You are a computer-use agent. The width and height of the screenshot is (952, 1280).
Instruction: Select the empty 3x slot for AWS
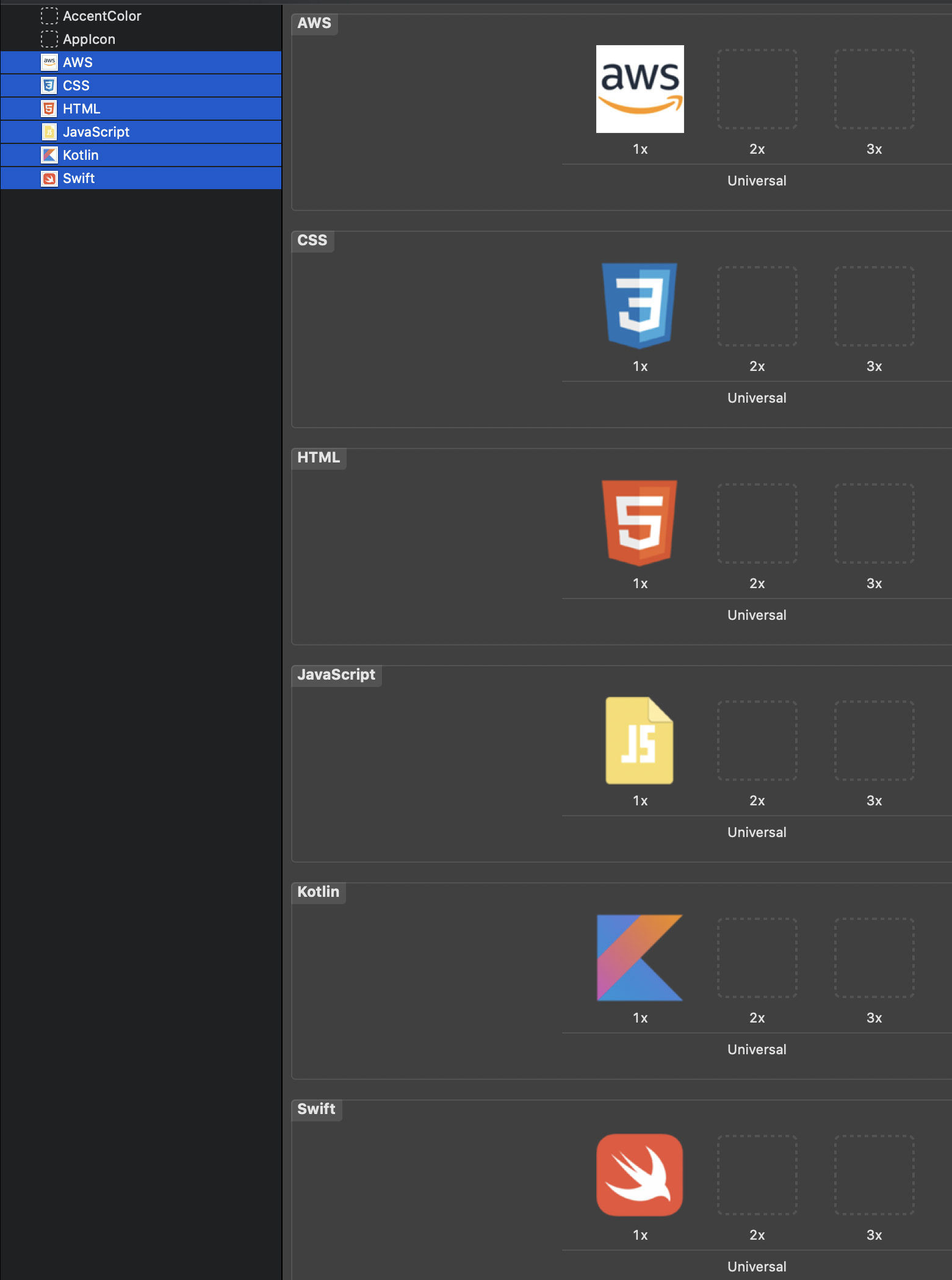874,89
